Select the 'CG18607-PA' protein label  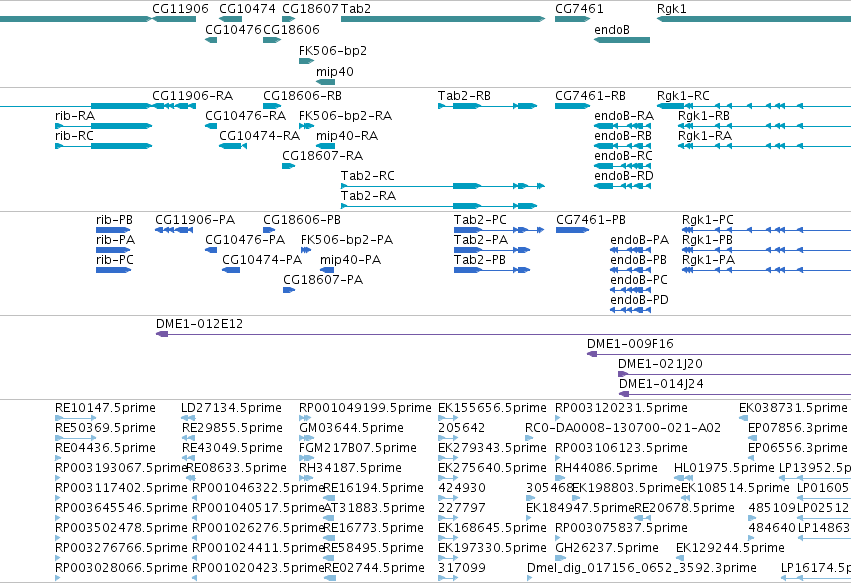click(x=323, y=280)
